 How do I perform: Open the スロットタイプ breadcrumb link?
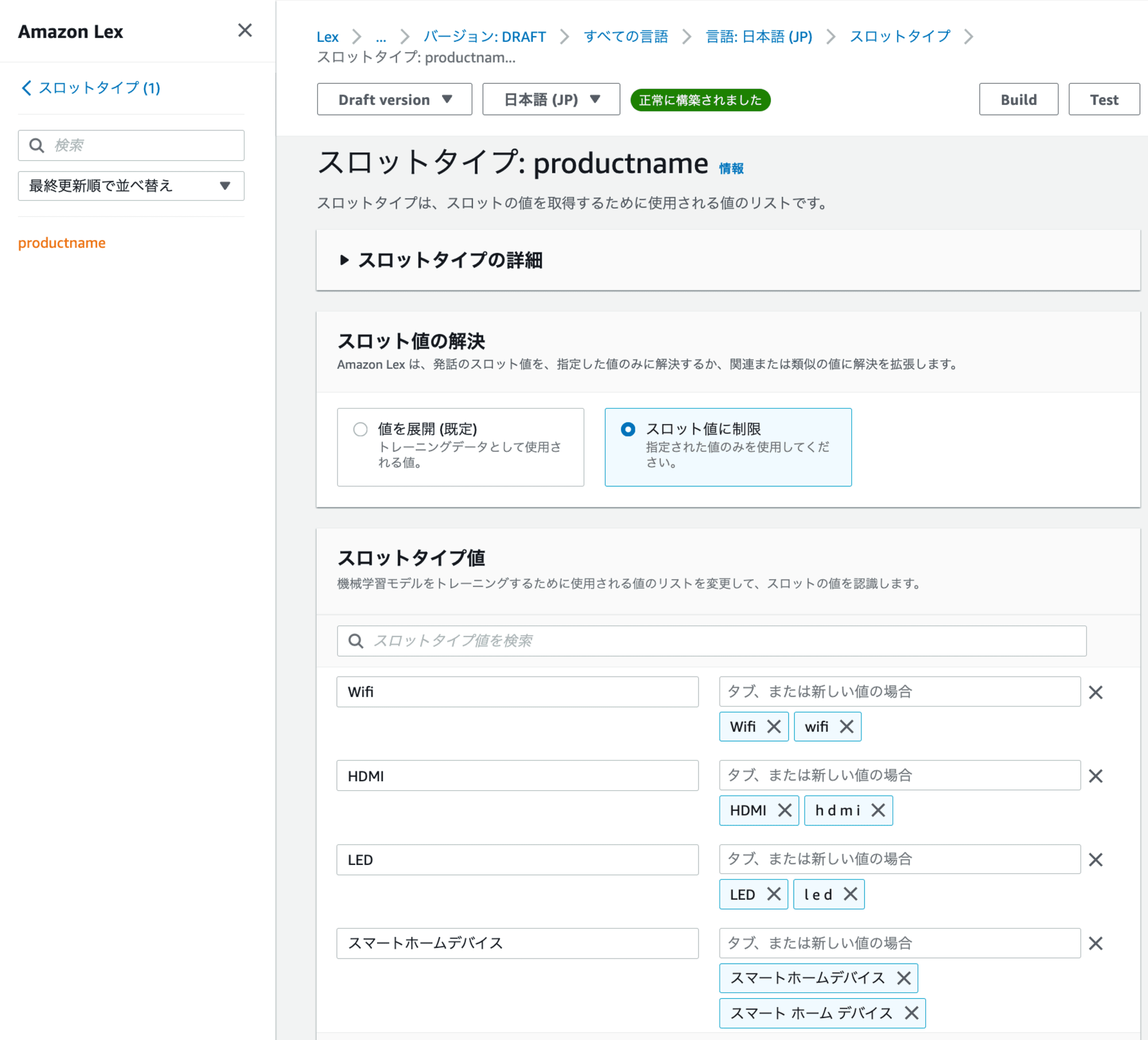click(900, 37)
